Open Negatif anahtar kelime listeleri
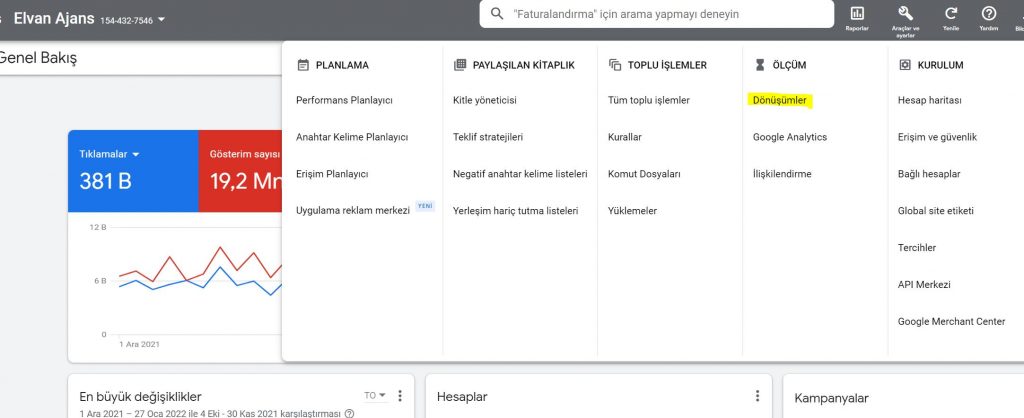Screen dimensions: 1024x418 pos(520,174)
